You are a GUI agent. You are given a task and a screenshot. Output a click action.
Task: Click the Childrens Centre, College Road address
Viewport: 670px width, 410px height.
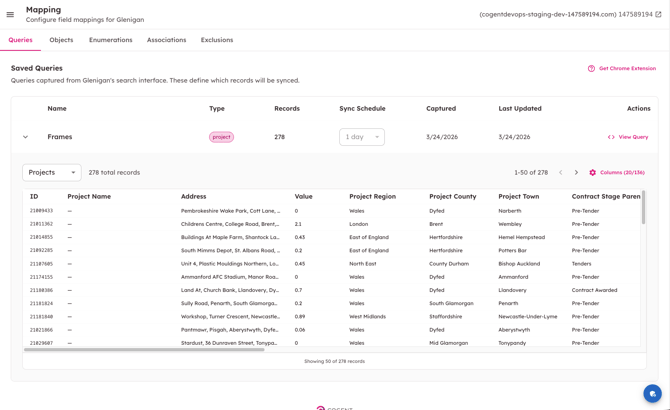pyautogui.click(x=230, y=224)
